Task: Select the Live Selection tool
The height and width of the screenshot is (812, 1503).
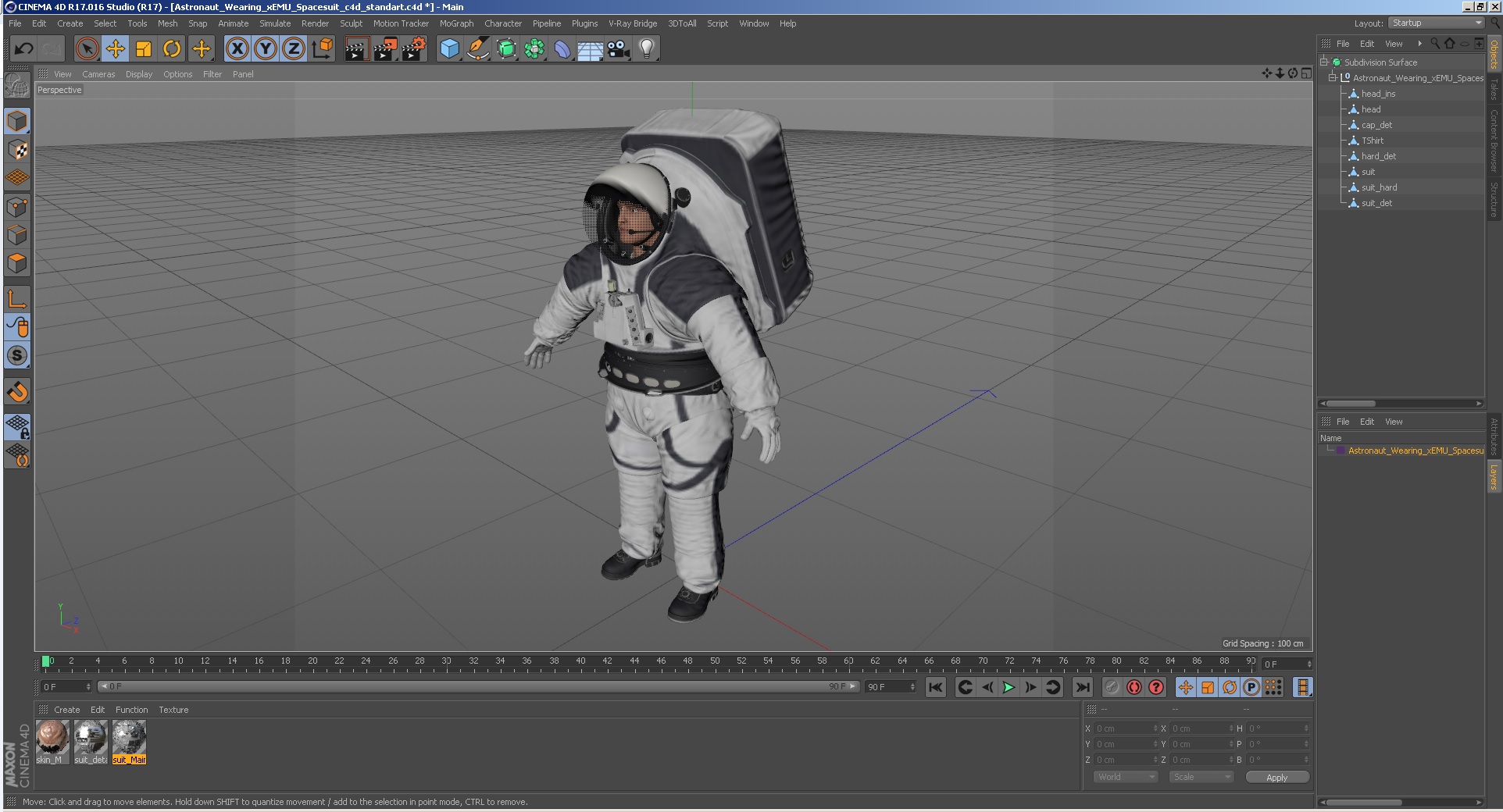Action: [x=87, y=49]
